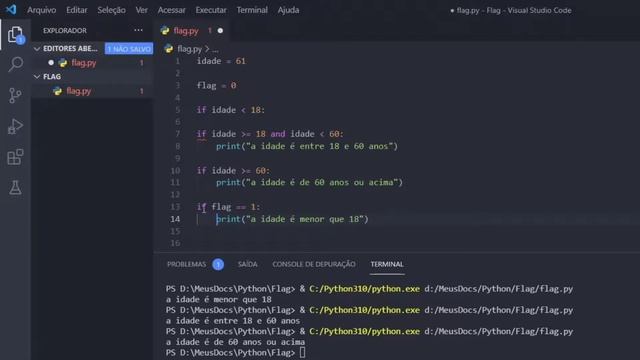
Task: Click EXPLORADOR sidebar title
Action: 65,31
